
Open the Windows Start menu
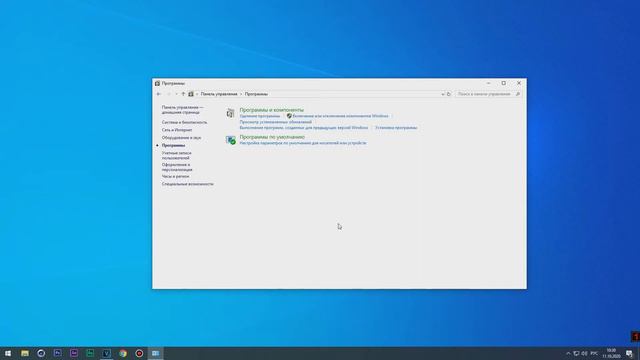pyautogui.click(x=8, y=353)
